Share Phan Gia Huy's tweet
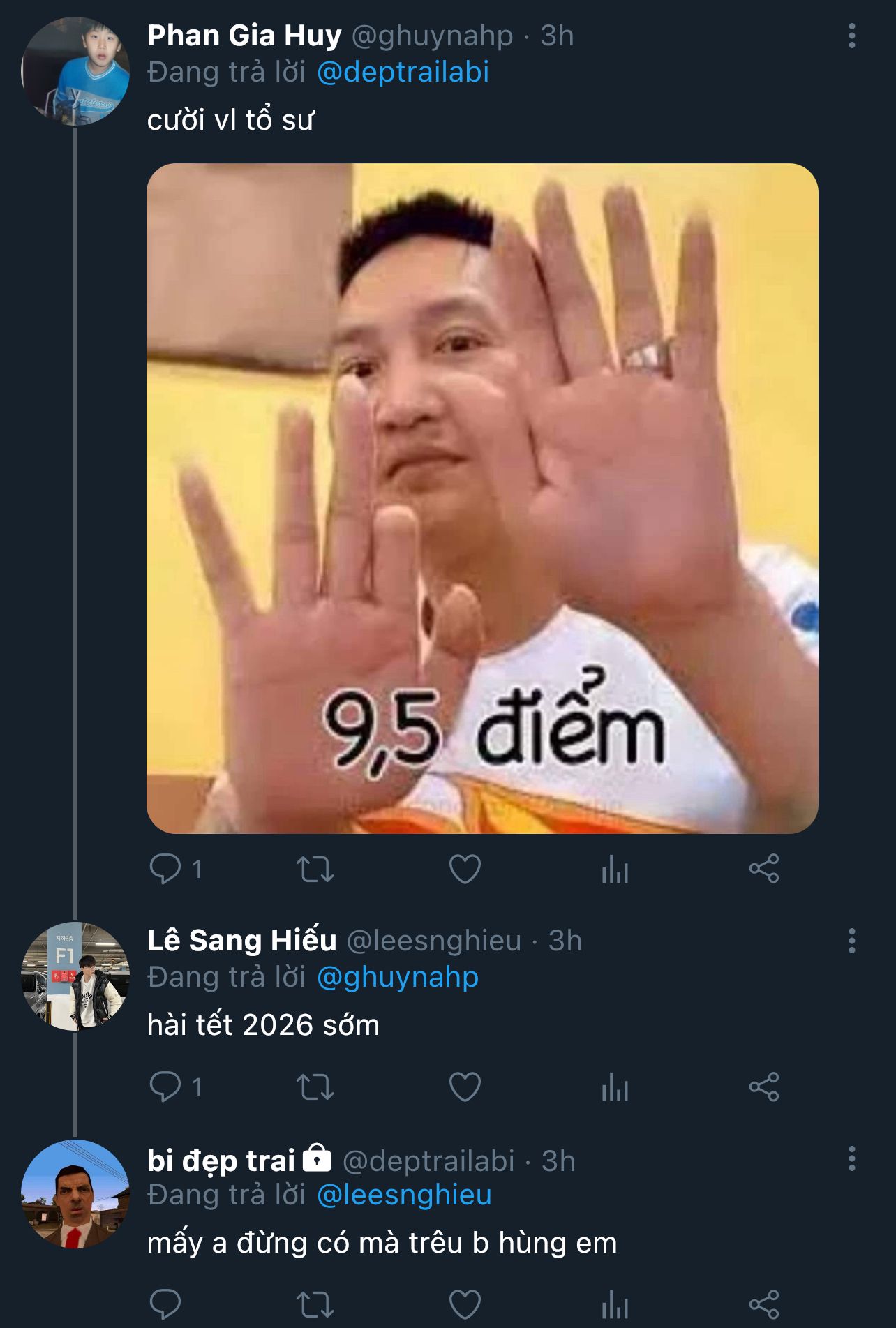This screenshot has height=1328, width=896. [x=764, y=870]
